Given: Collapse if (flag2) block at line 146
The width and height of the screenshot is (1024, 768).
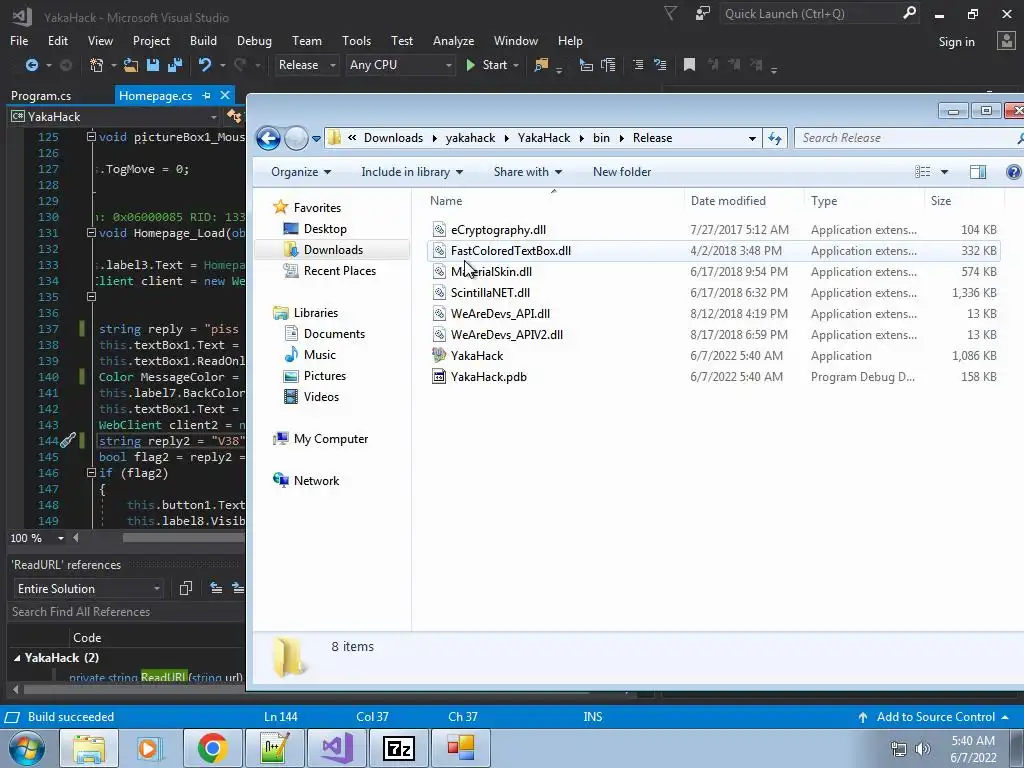Looking at the screenshot, I should pyautogui.click(x=91, y=473).
